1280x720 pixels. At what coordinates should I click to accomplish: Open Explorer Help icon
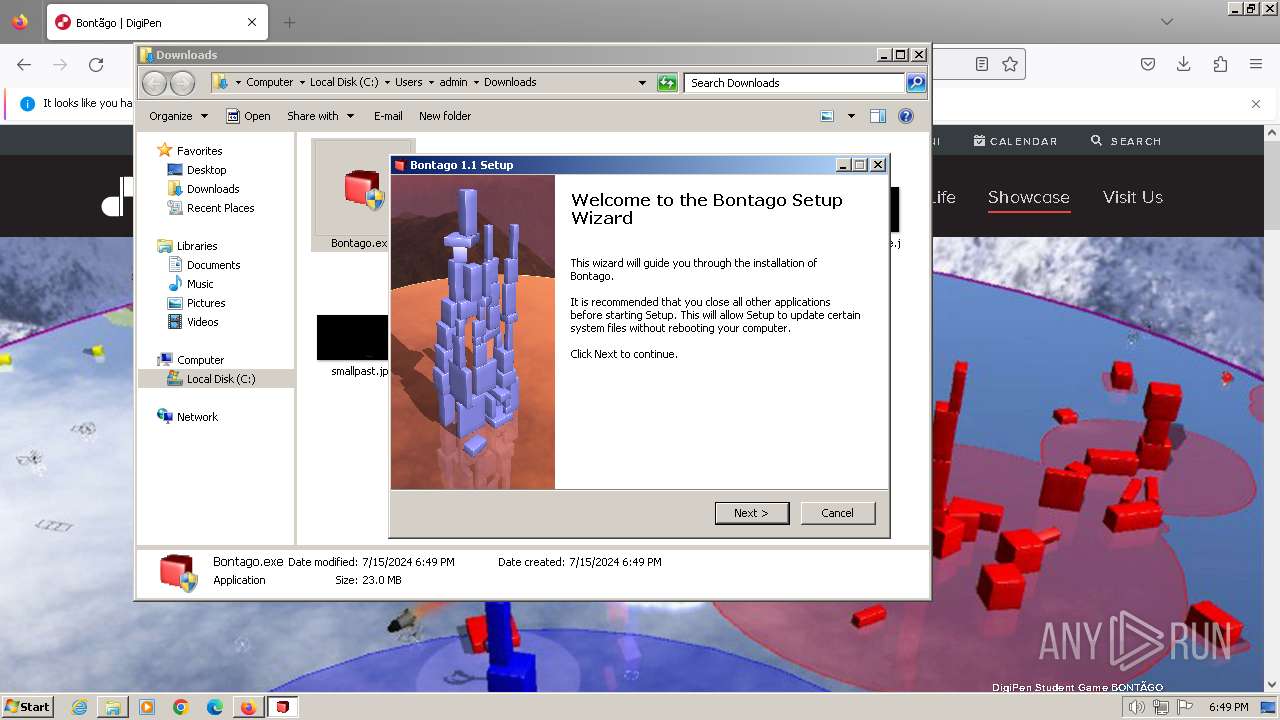click(906, 116)
